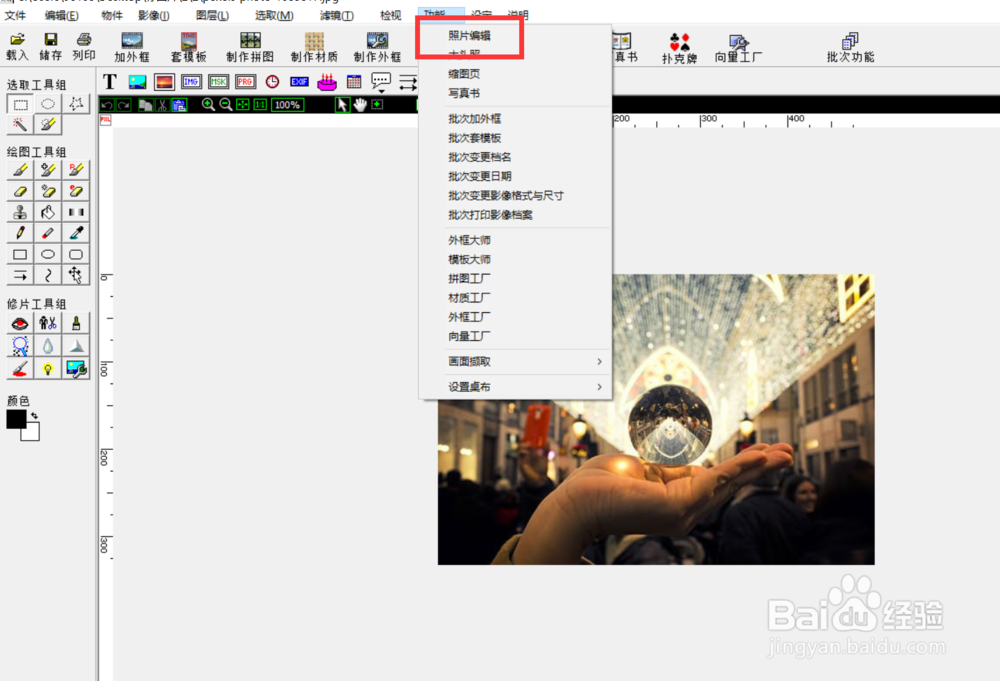Image resolution: width=1000 pixels, height=681 pixels.
Task: Click the 100% zoom level box
Action: click(x=288, y=105)
